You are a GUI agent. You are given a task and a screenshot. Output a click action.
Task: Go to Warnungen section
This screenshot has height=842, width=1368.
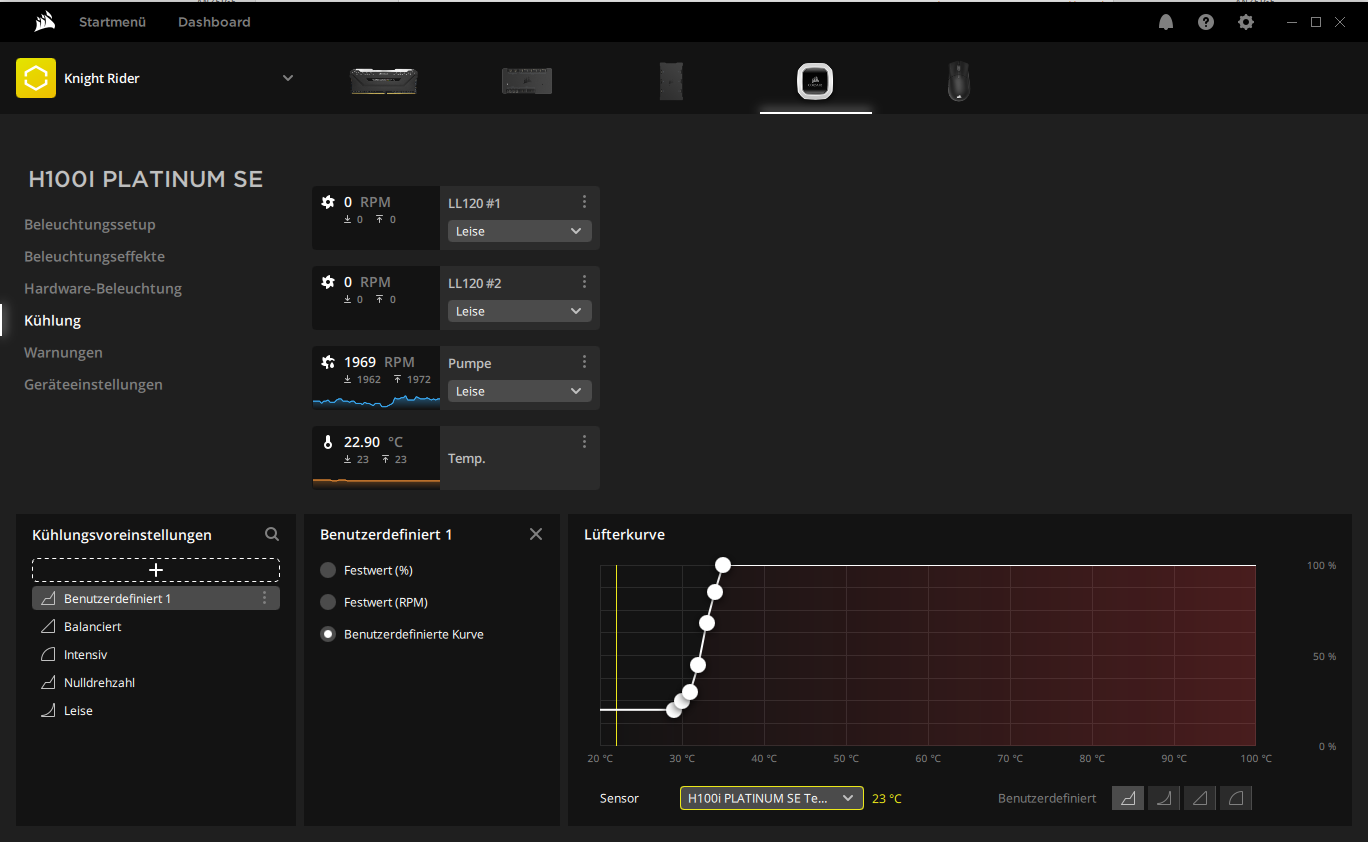pyautogui.click(x=63, y=353)
